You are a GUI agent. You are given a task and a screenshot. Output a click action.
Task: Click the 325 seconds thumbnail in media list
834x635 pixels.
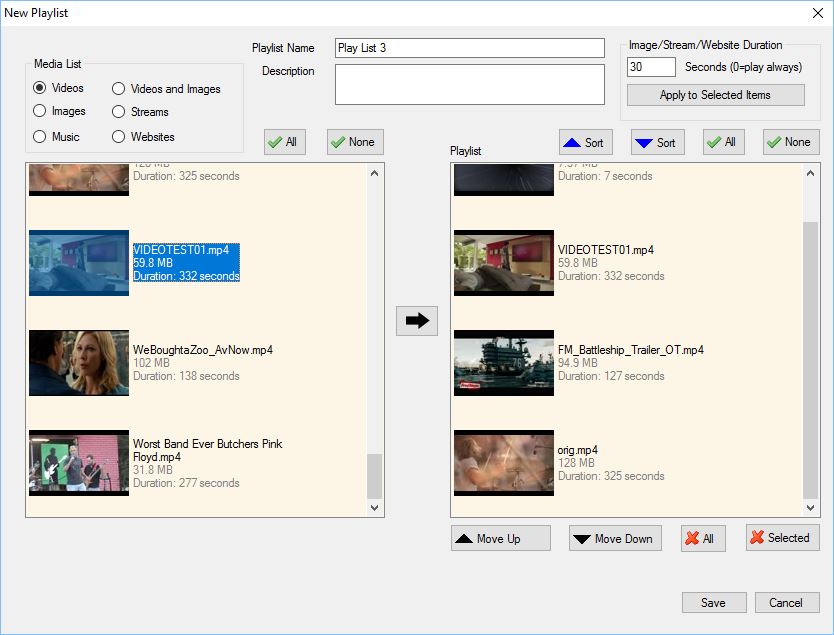(x=79, y=180)
